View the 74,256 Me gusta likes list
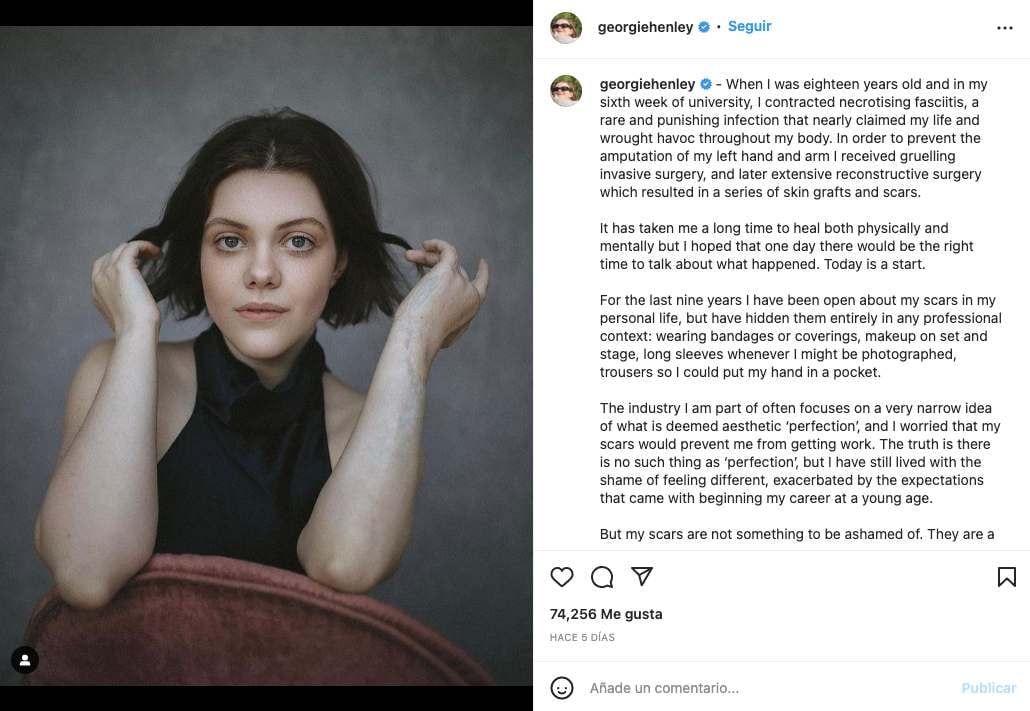The image size is (1030, 711). pyautogui.click(x=606, y=614)
